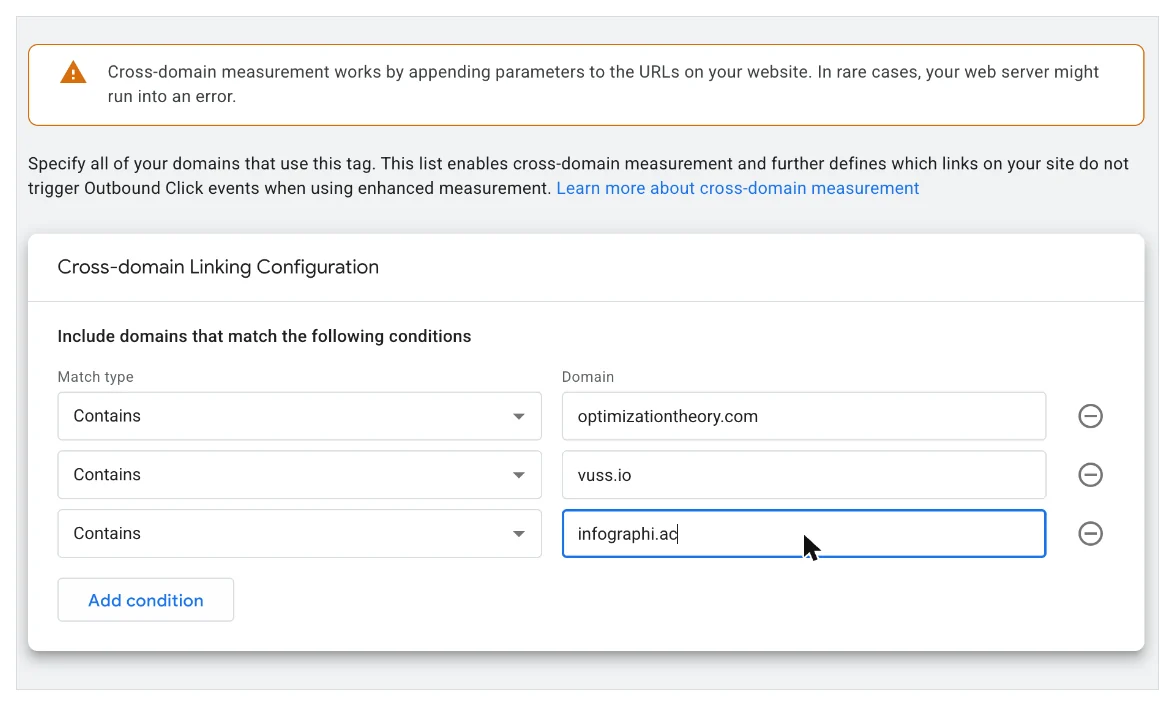Click the 'Include domains that match' heading

(264, 337)
